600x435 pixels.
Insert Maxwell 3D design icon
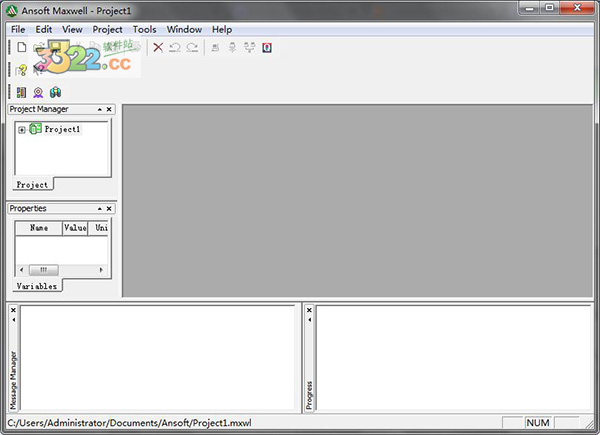point(21,92)
